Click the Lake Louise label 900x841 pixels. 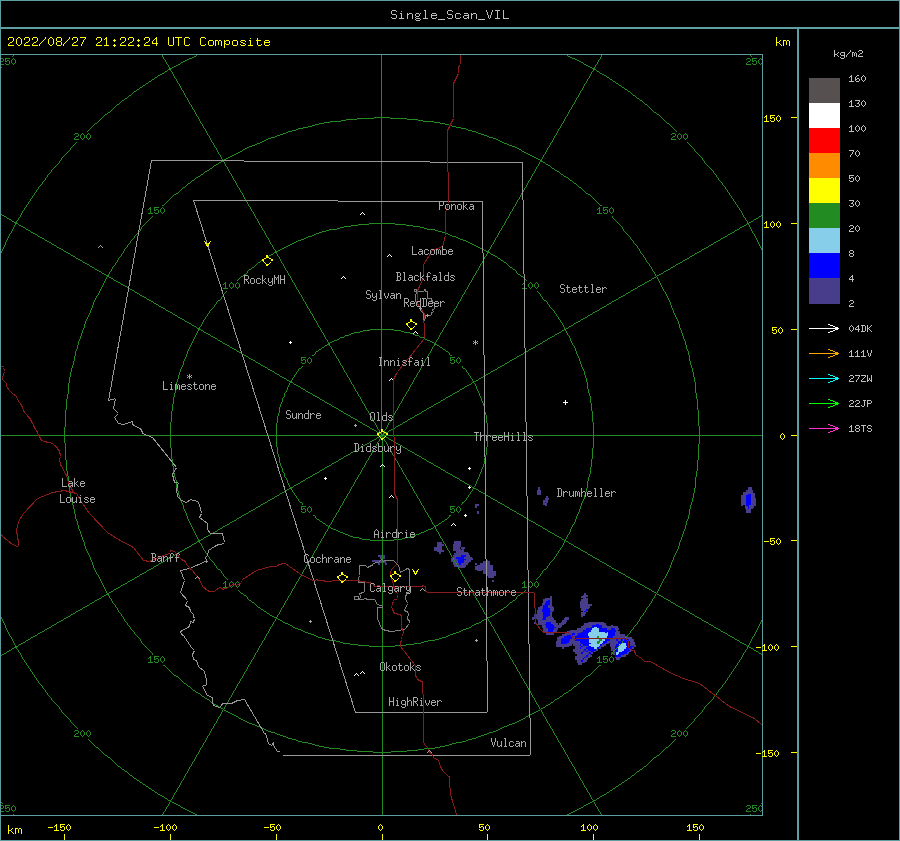tap(77, 491)
